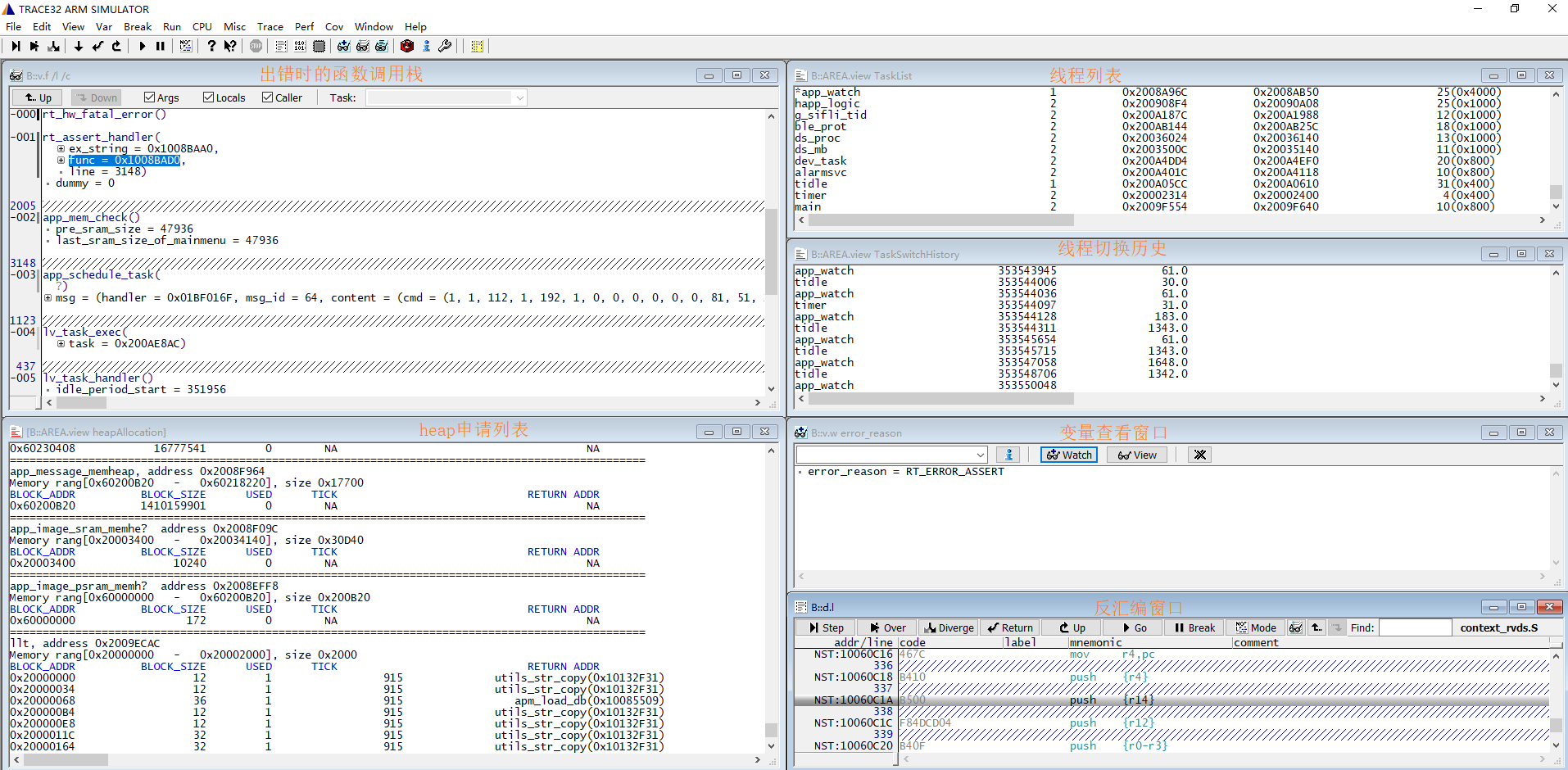Open the variable name combo box in watch window
This screenshot has width=1568, height=770.
click(981, 455)
